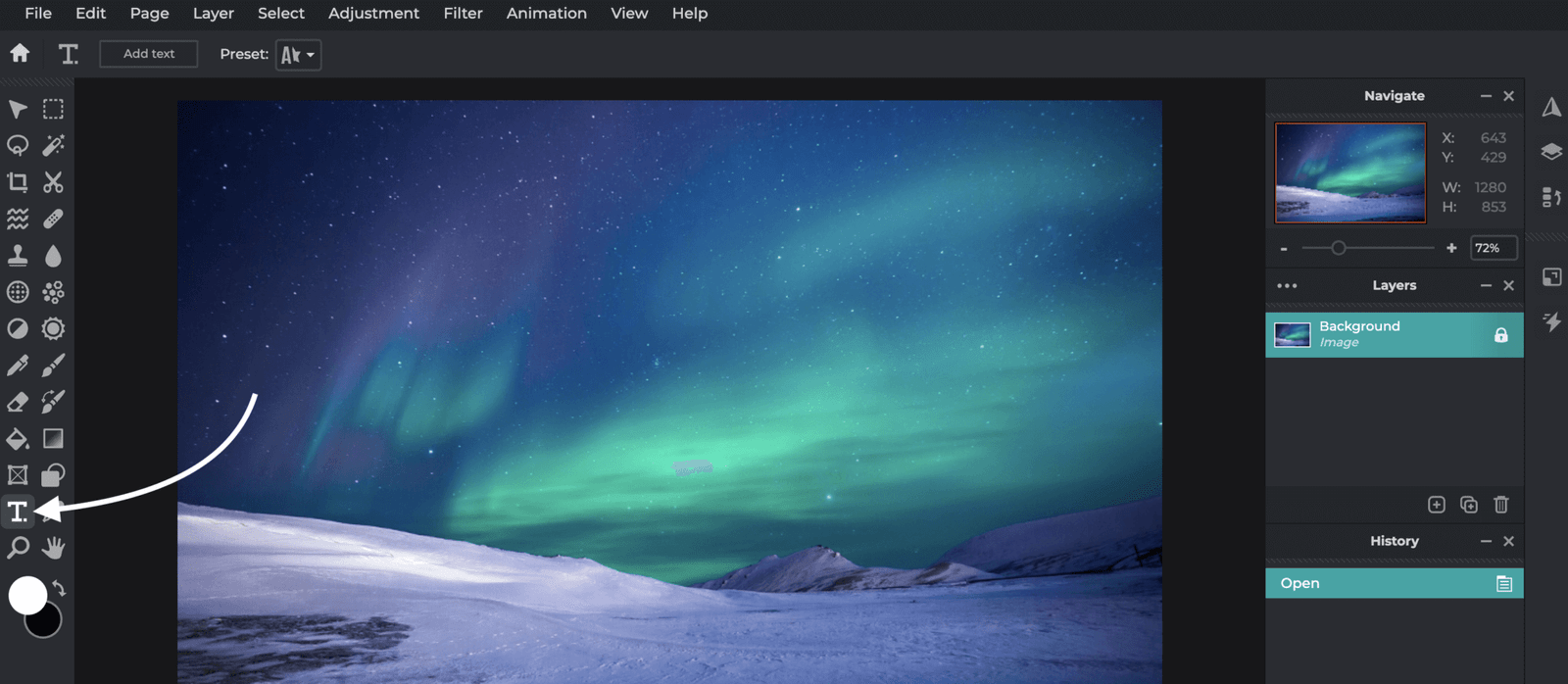Click the window-layout icon in right sidebar
Viewport: 1568px width, 684px height.
(1551, 277)
